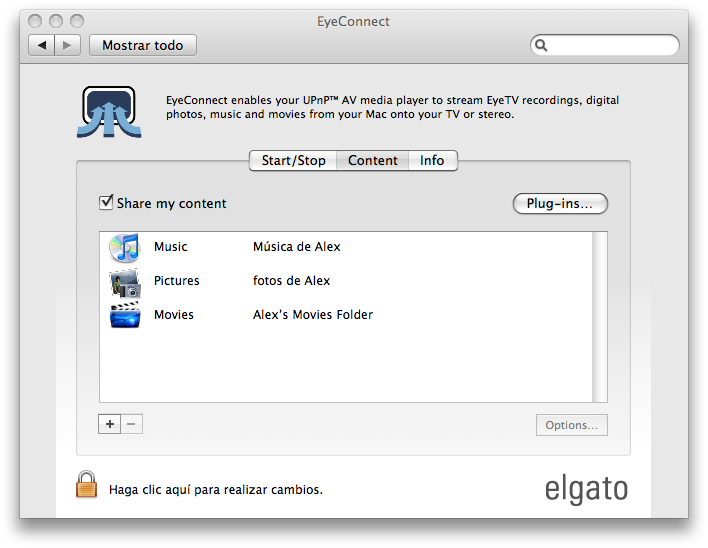Click the elgato logo
Viewport: 708px width, 548px height.
(586, 489)
